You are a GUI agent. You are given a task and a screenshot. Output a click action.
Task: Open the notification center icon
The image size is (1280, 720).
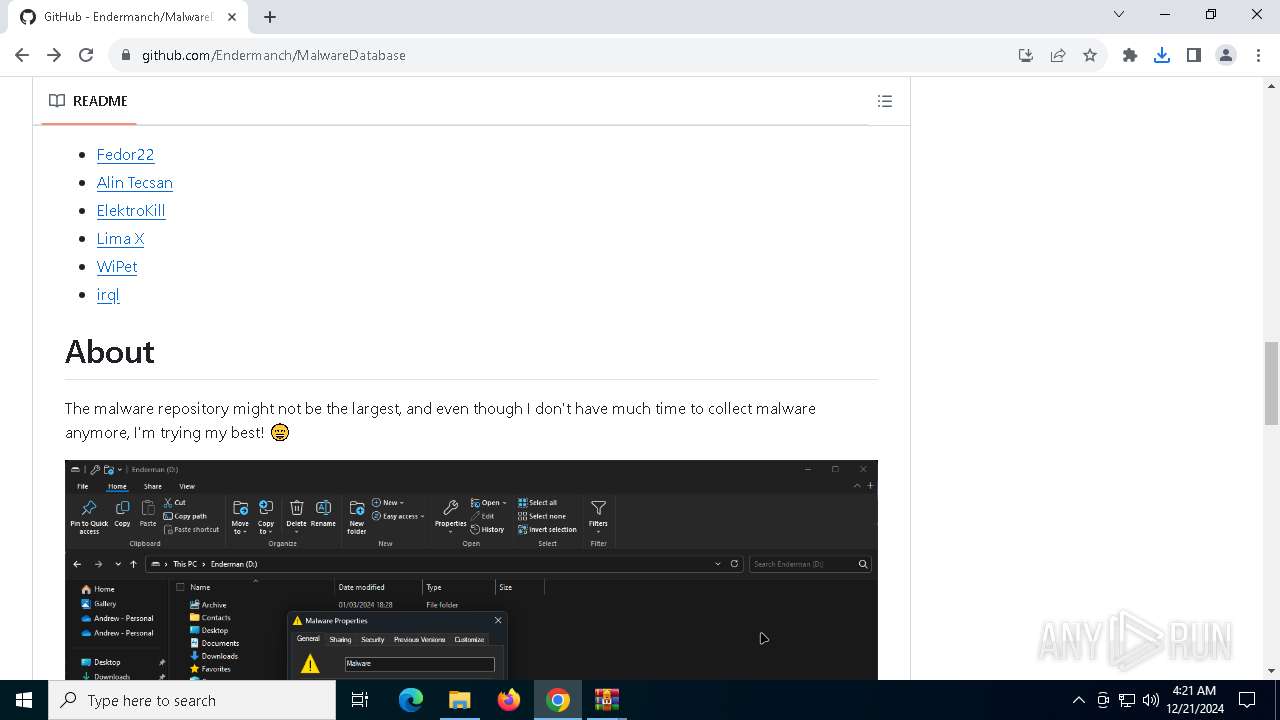click(1247, 700)
